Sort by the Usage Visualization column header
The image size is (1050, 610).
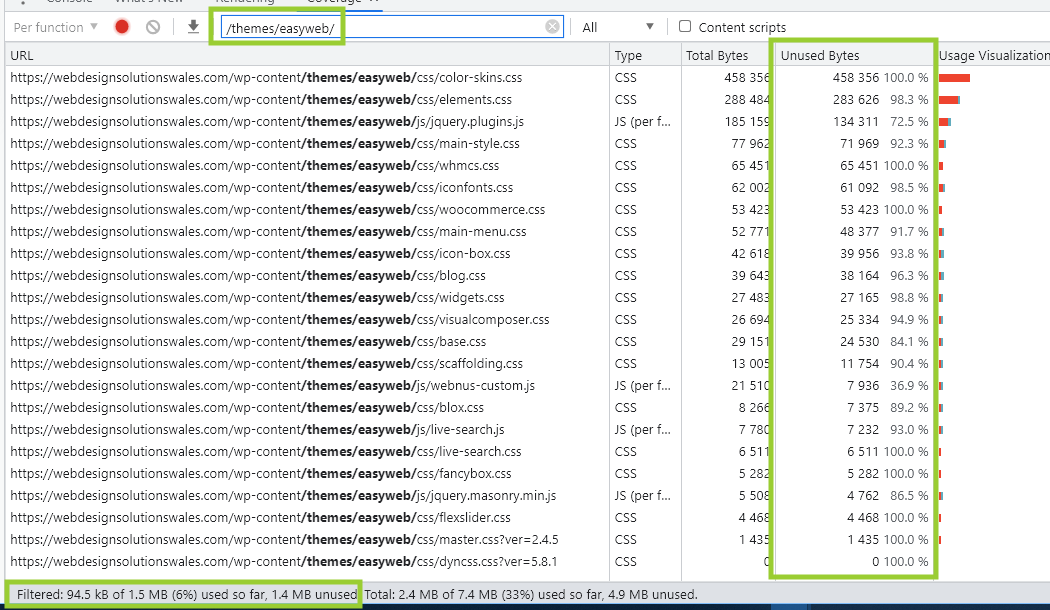[x=994, y=55]
